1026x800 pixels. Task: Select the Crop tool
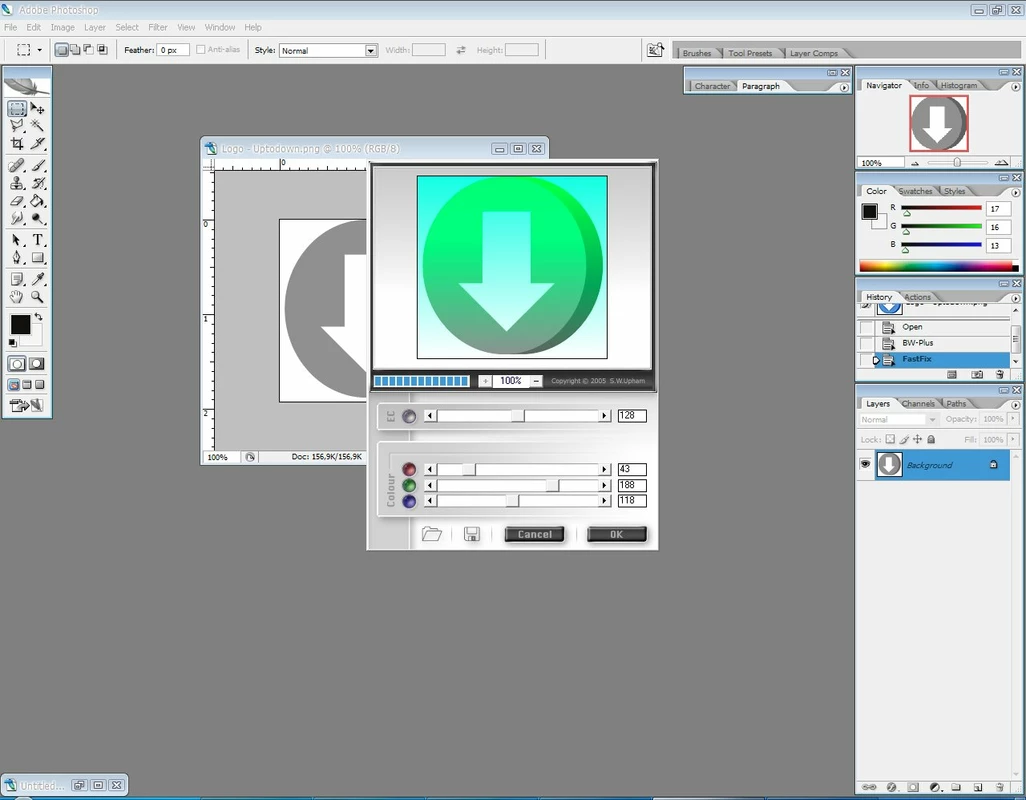pos(17,143)
